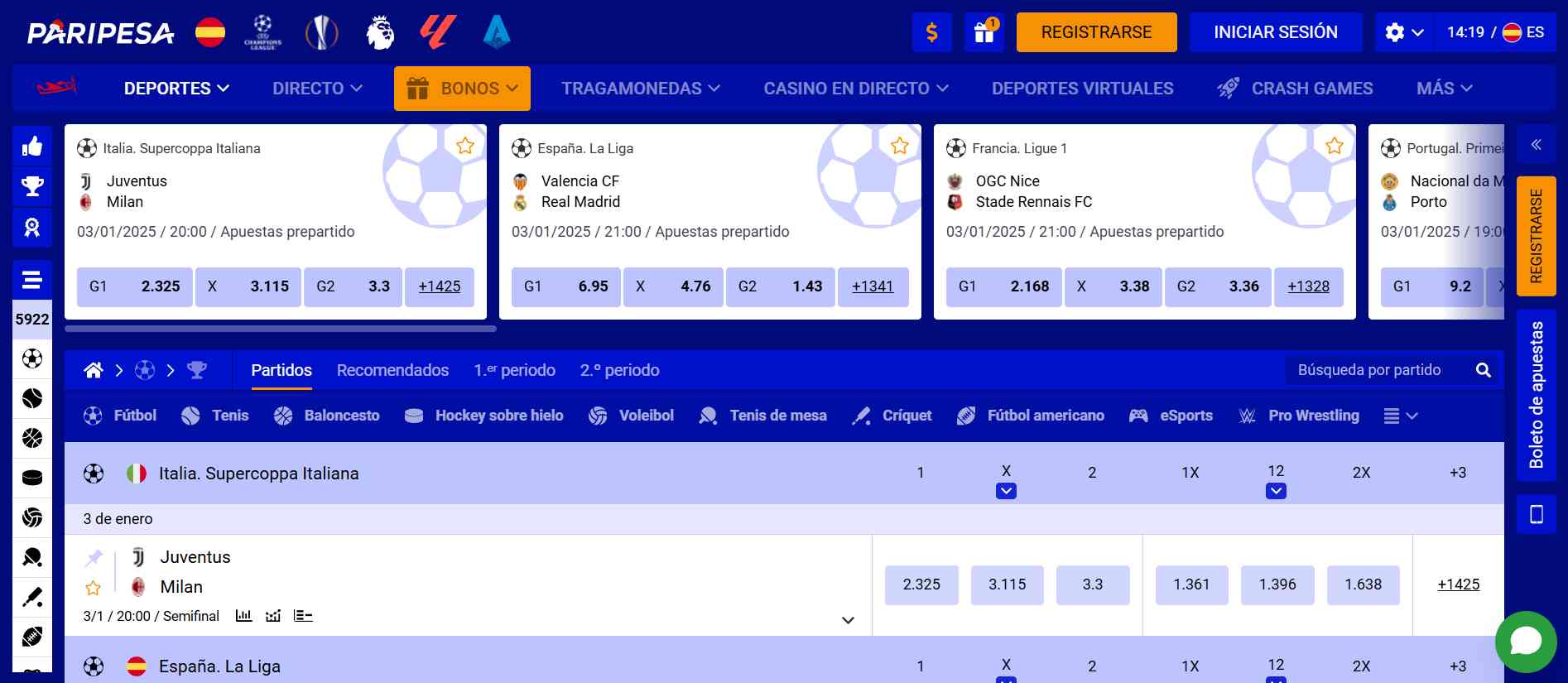Screen dimensions: 1568x683
Task: Filter by Baloncesto sport
Action: (x=326, y=416)
